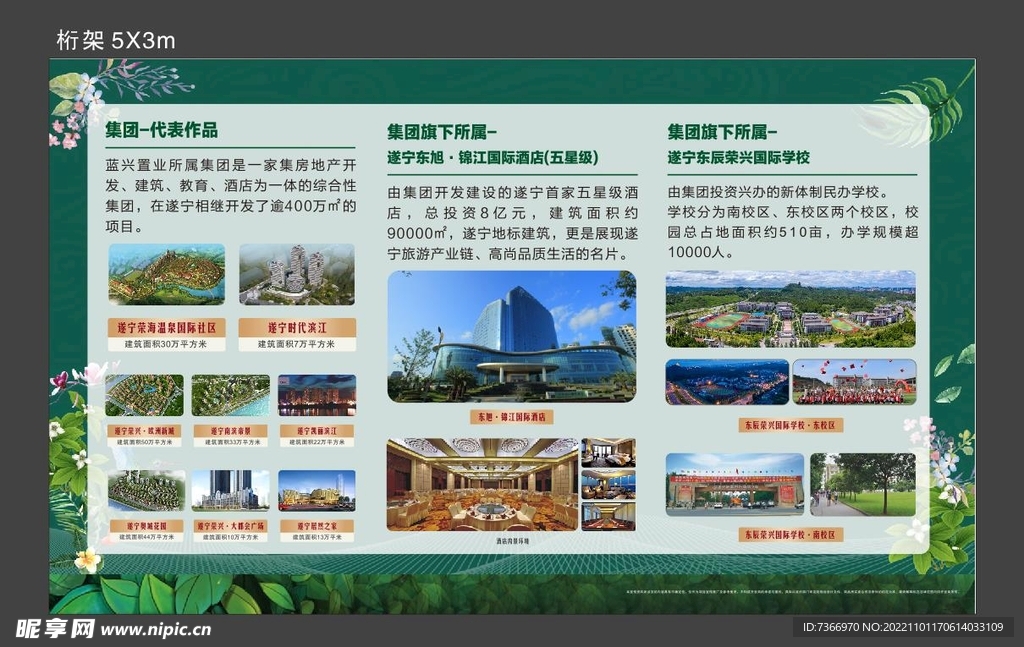Open the 遂宁荣兴·欧洲新城 thumbnail
Screen dimensions: 1024x647
pos(144,395)
